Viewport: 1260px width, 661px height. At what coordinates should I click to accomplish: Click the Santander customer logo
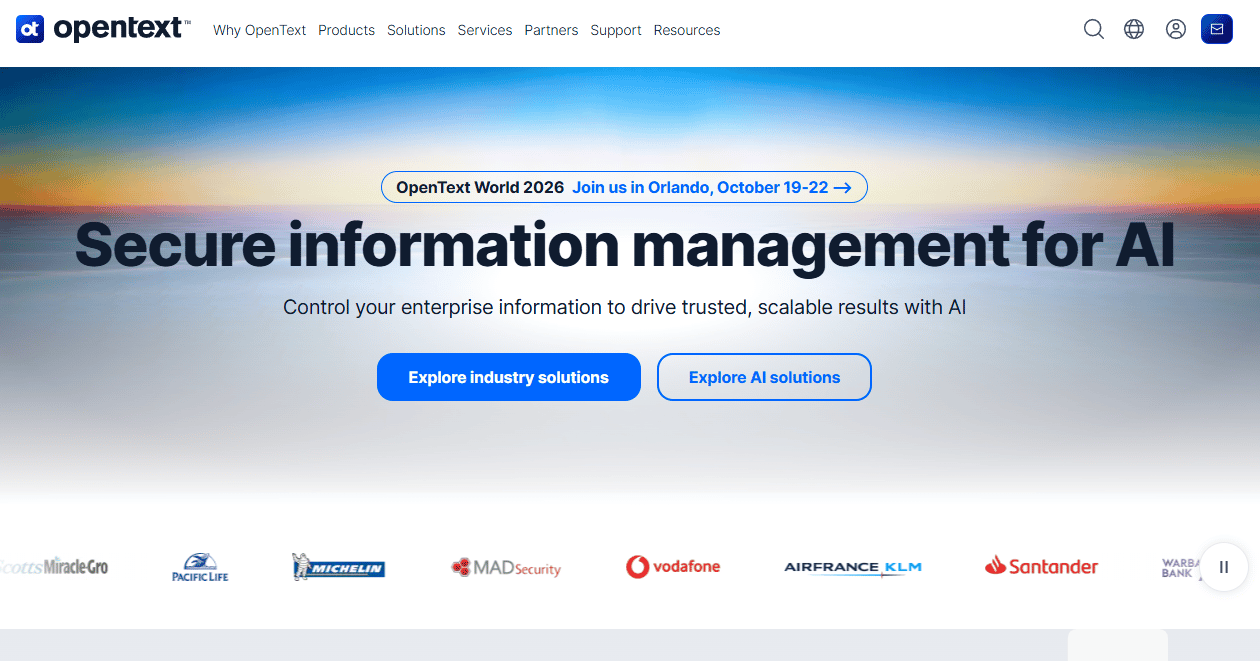coord(1041,566)
